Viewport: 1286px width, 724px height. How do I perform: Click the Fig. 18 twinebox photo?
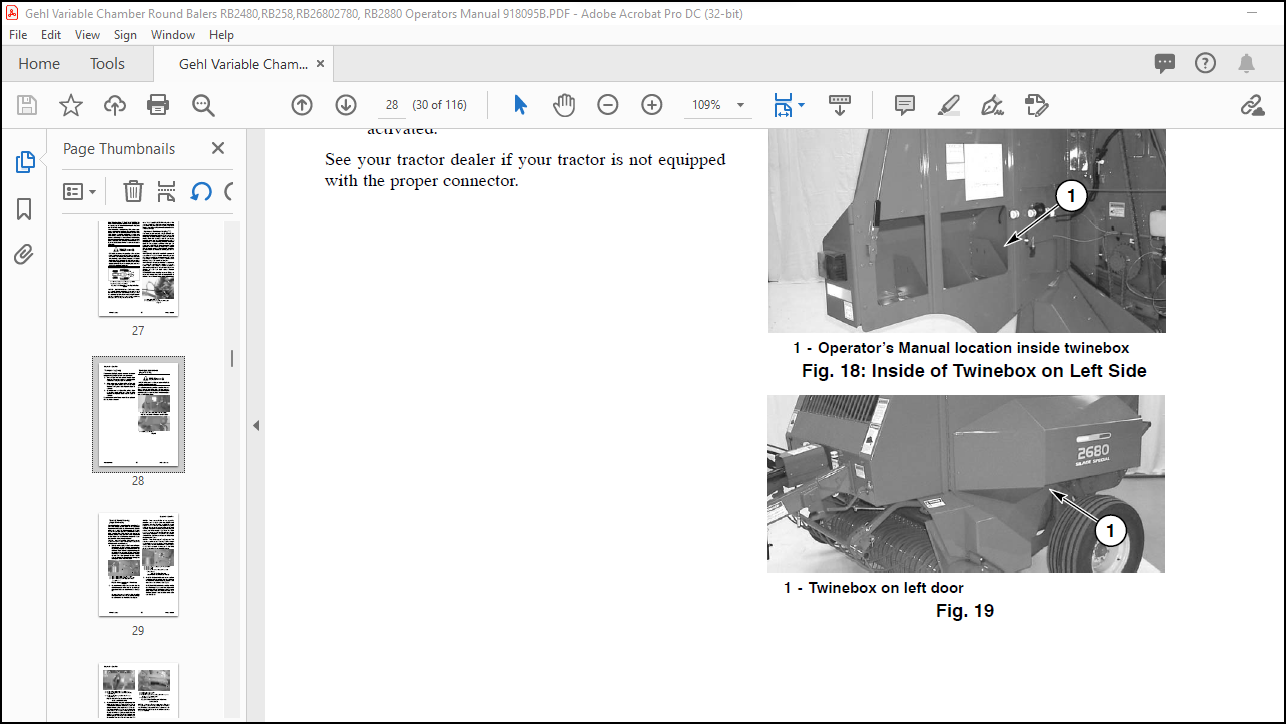pos(966,231)
